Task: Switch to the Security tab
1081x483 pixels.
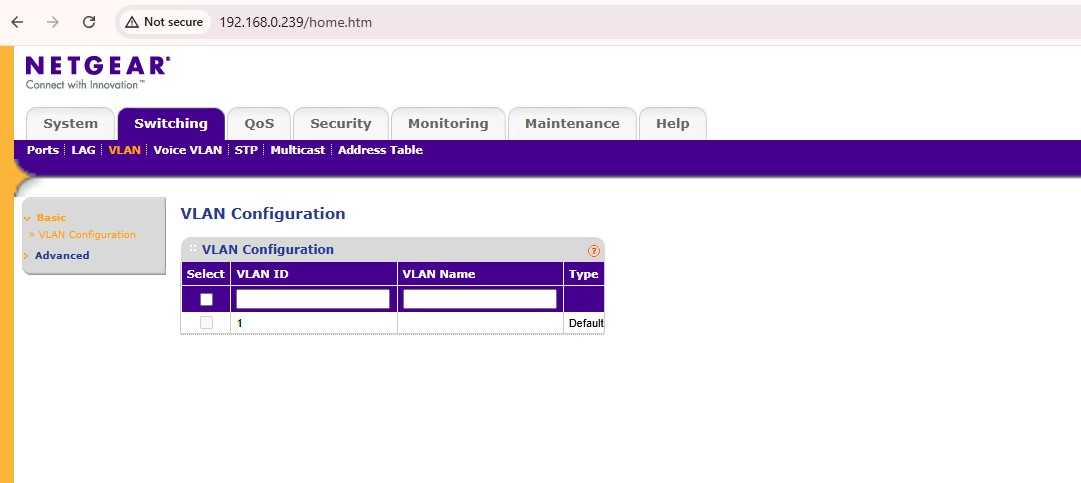Action: pos(340,124)
